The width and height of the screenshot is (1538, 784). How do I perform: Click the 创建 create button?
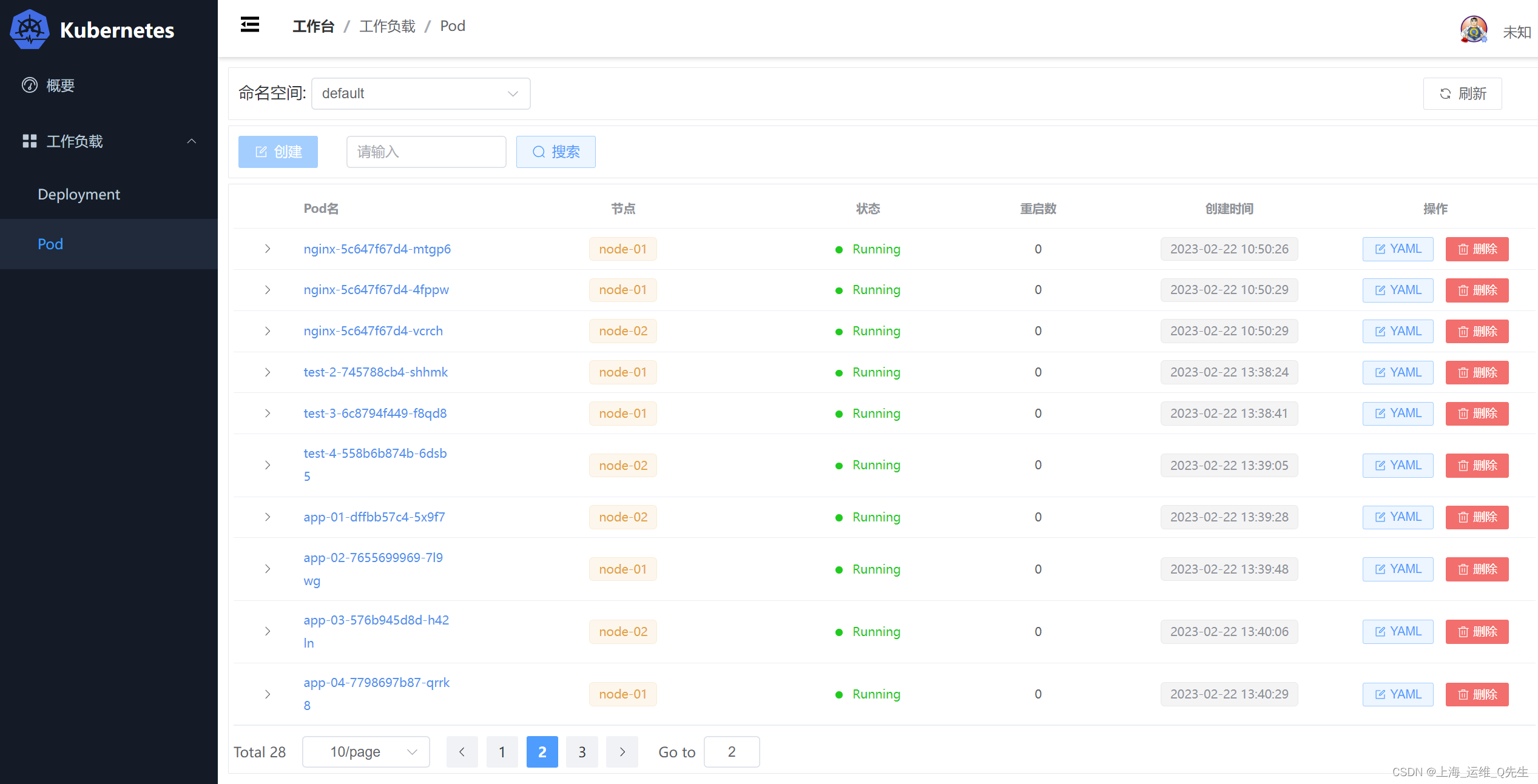(278, 152)
